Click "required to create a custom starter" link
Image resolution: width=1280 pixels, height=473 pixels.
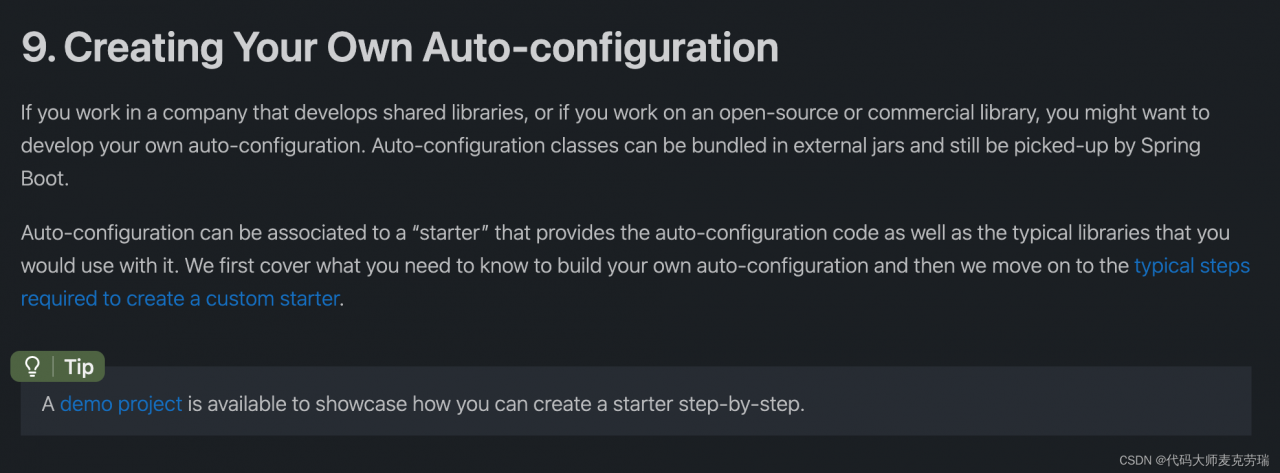coord(180,298)
